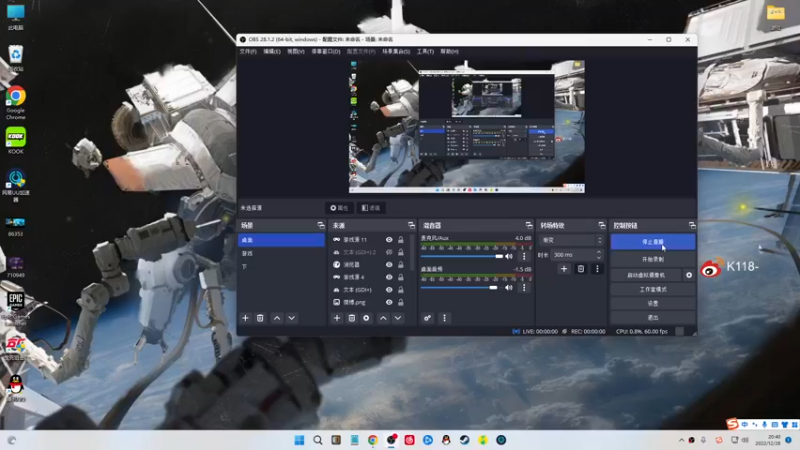Move the scene down with the down arrow
Viewport: 800px width, 450px height.
click(292, 318)
